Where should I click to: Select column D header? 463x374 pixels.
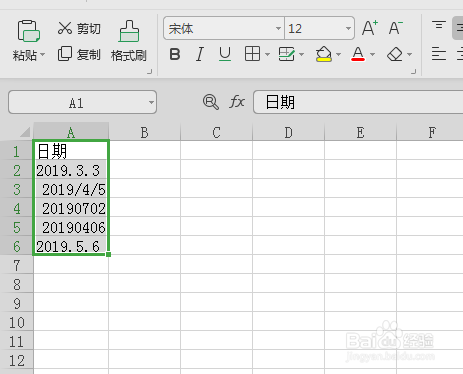coord(288,132)
